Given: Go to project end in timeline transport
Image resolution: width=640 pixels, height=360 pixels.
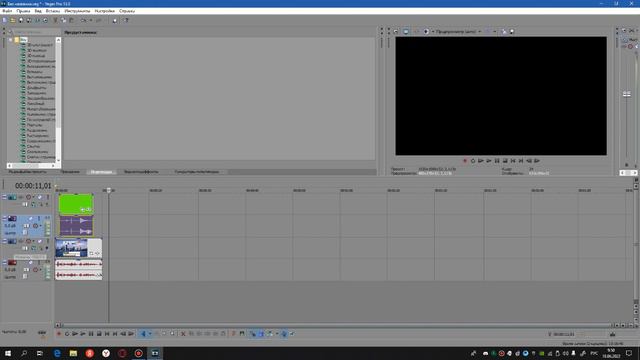Looking at the screenshot, I should [115, 334].
